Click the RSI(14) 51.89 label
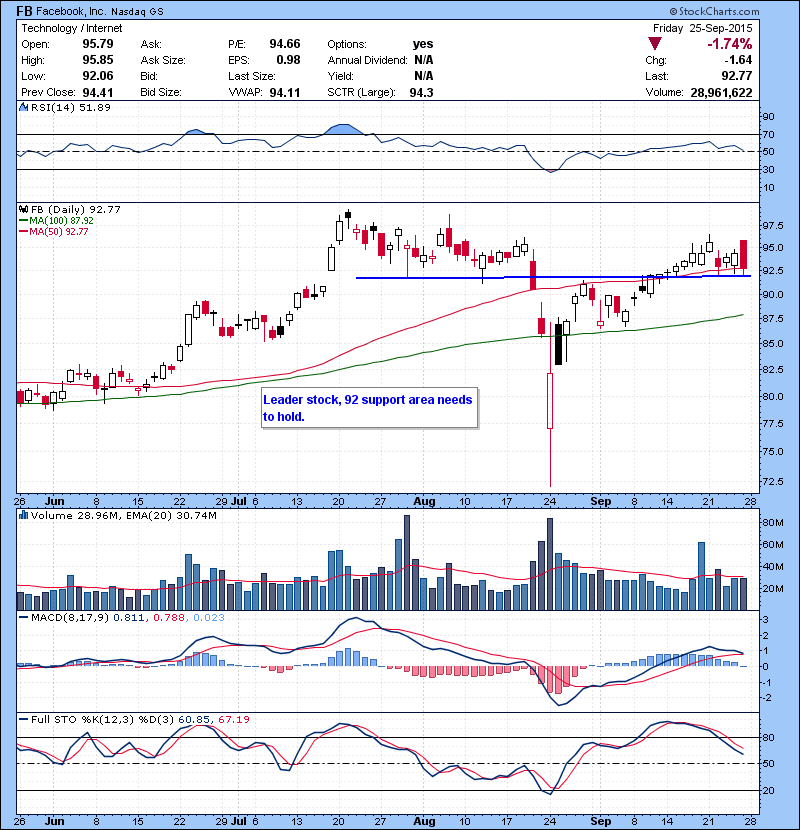Screen dimensions: 800x830 click(70, 107)
